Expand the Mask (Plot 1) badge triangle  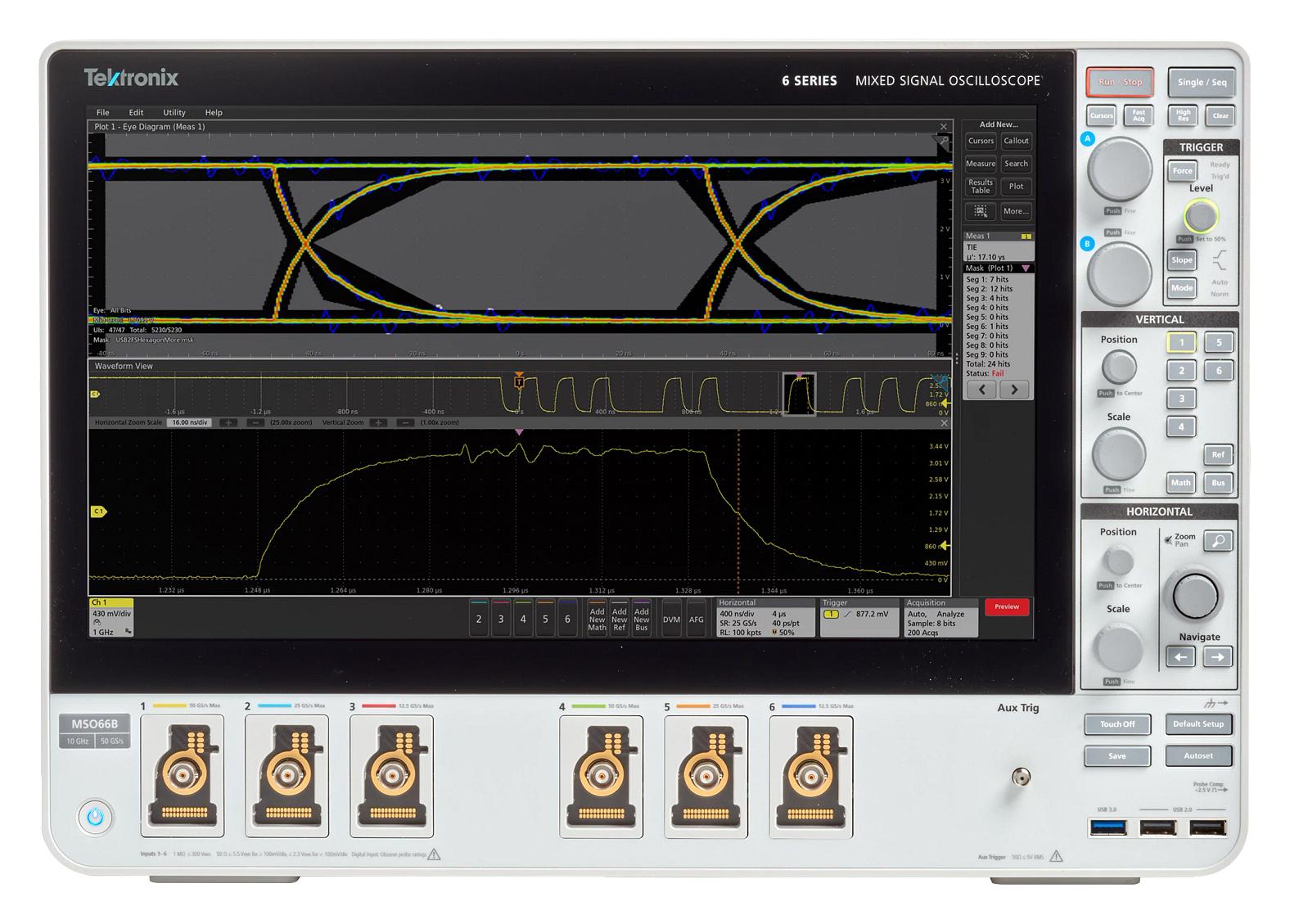(1026, 268)
